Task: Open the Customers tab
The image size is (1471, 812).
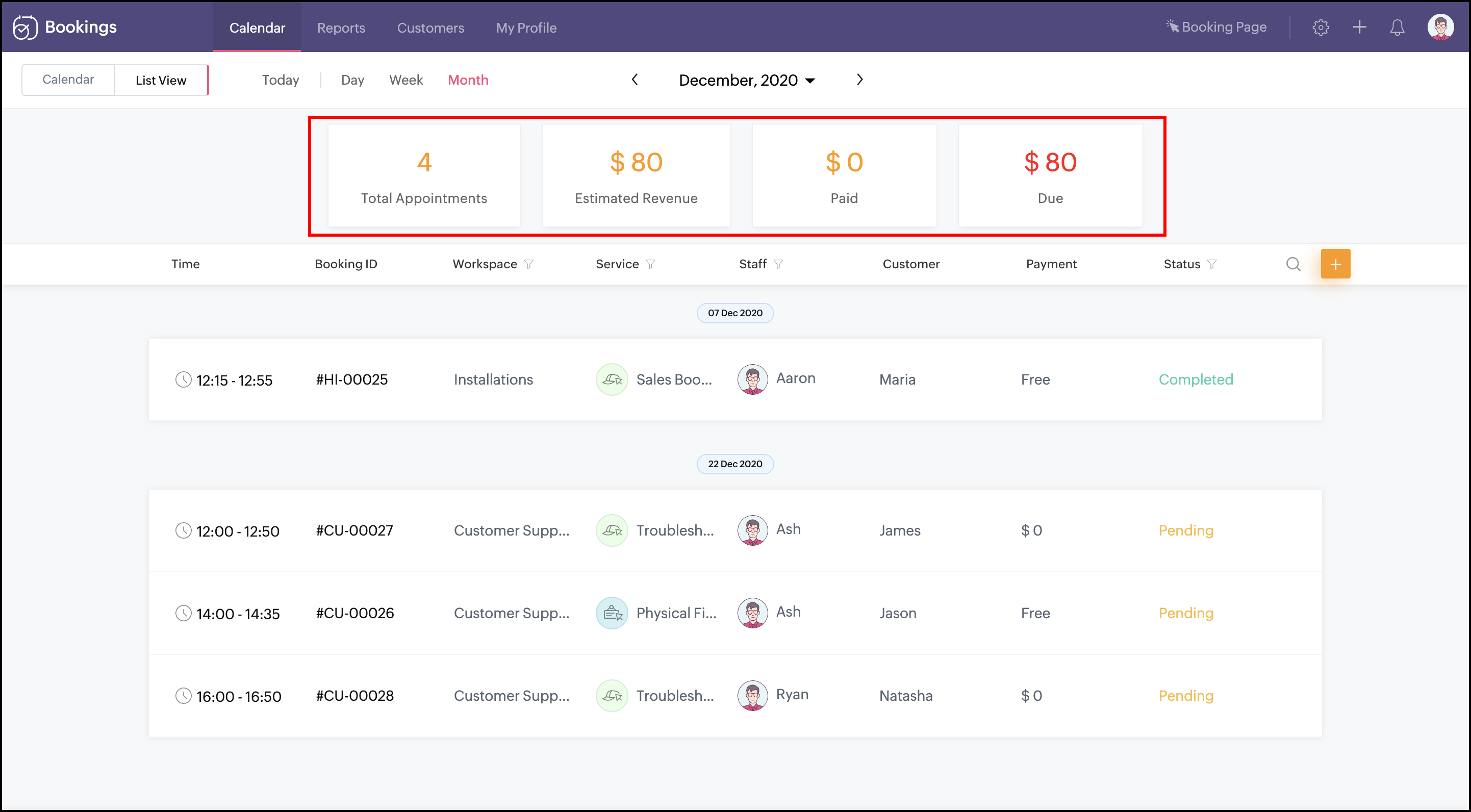Action: pyautogui.click(x=430, y=28)
